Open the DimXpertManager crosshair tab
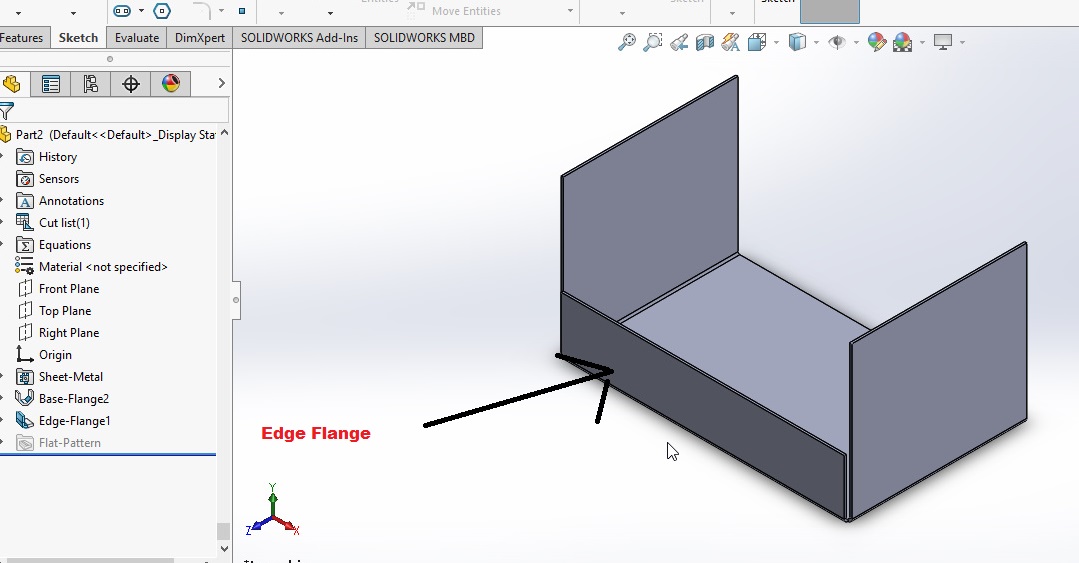Viewport: 1079px width, 563px height. click(x=131, y=84)
